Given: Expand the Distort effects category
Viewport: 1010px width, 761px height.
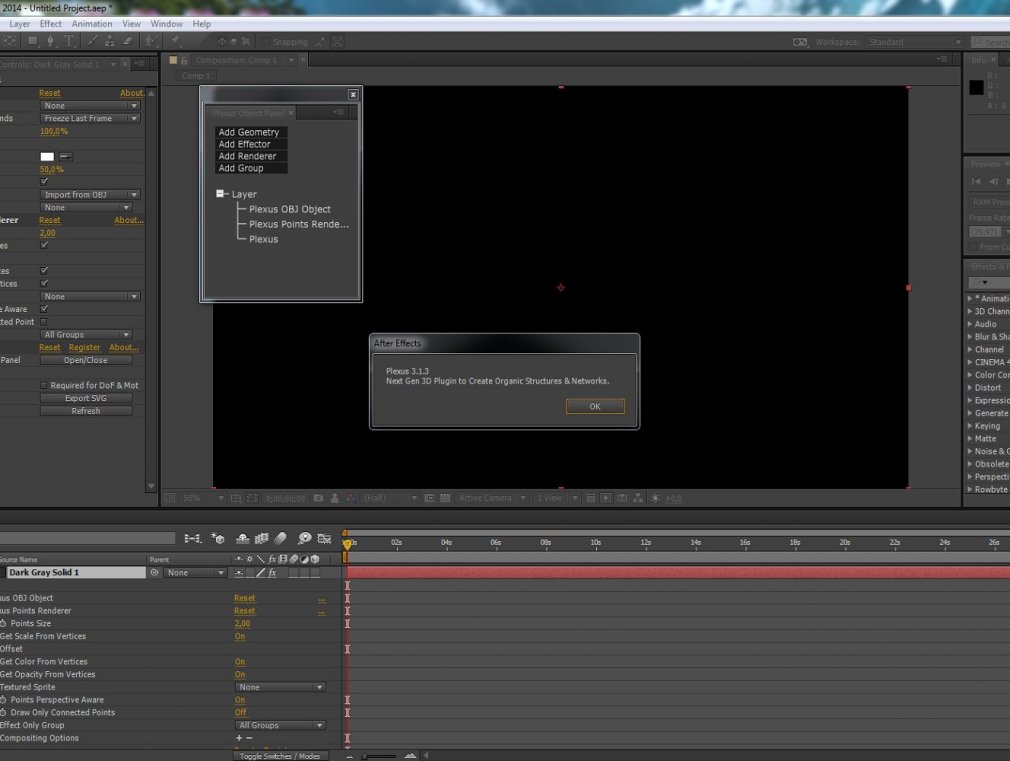Looking at the screenshot, I should point(970,387).
